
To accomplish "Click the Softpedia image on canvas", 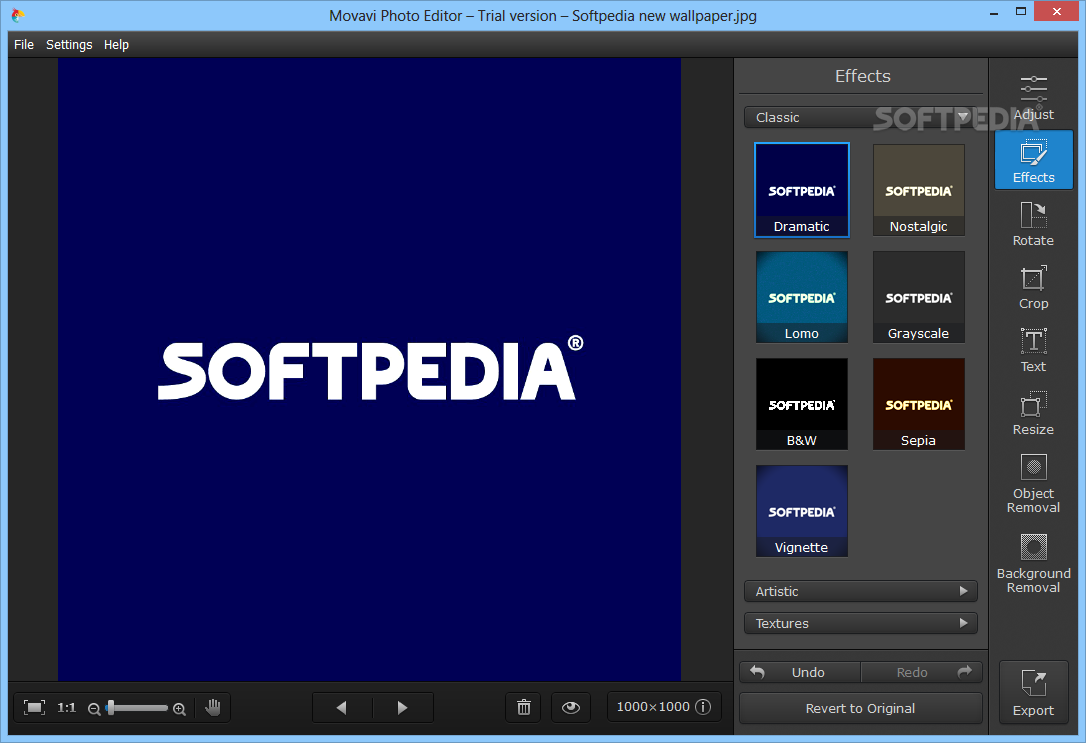I will (x=369, y=370).
